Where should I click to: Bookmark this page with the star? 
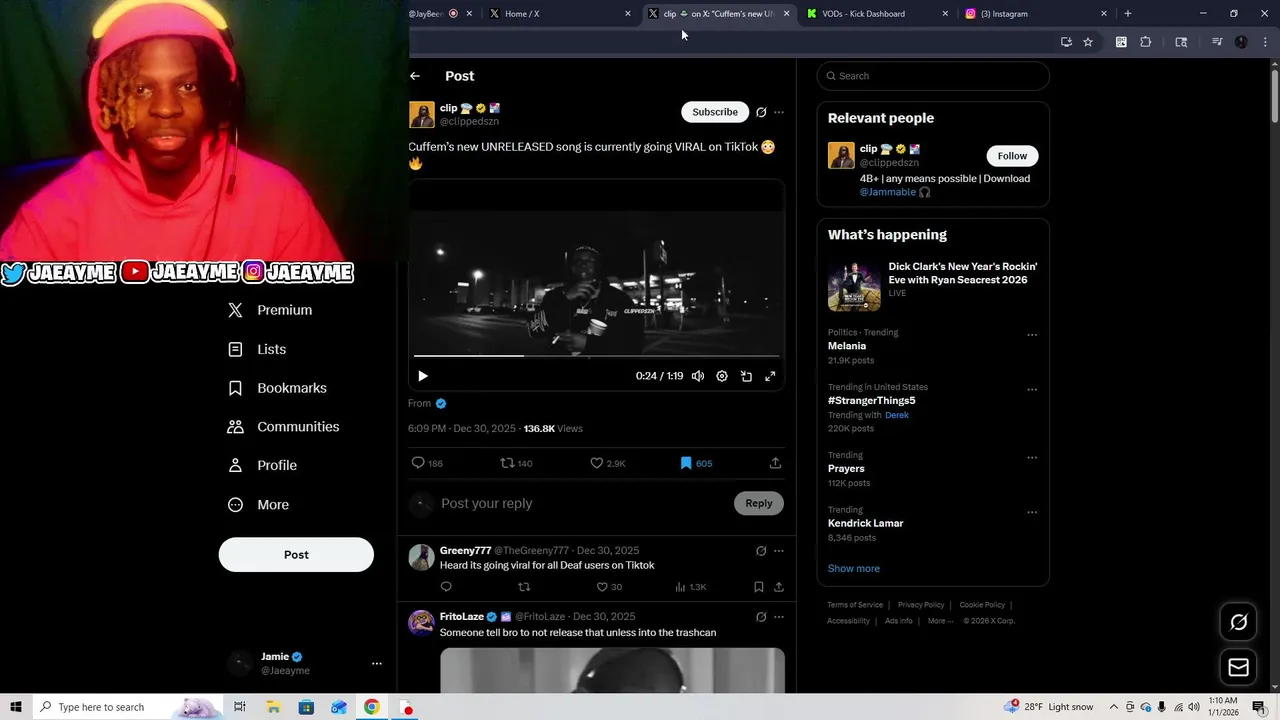click(1088, 42)
